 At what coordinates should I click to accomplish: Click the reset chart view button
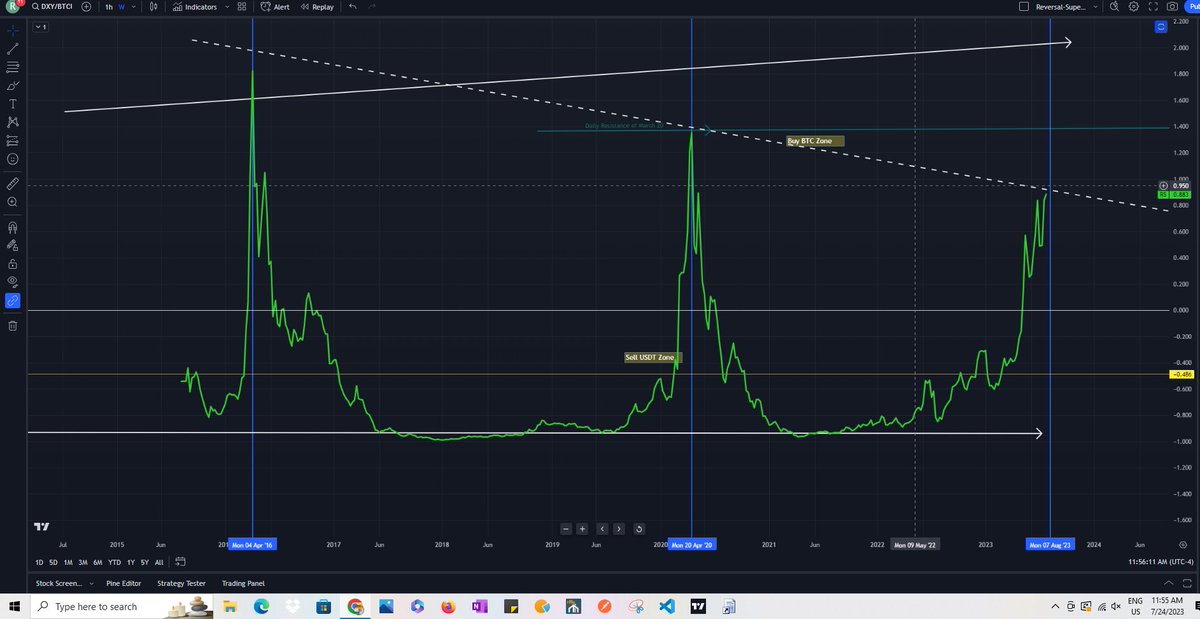[x=639, y=528]
